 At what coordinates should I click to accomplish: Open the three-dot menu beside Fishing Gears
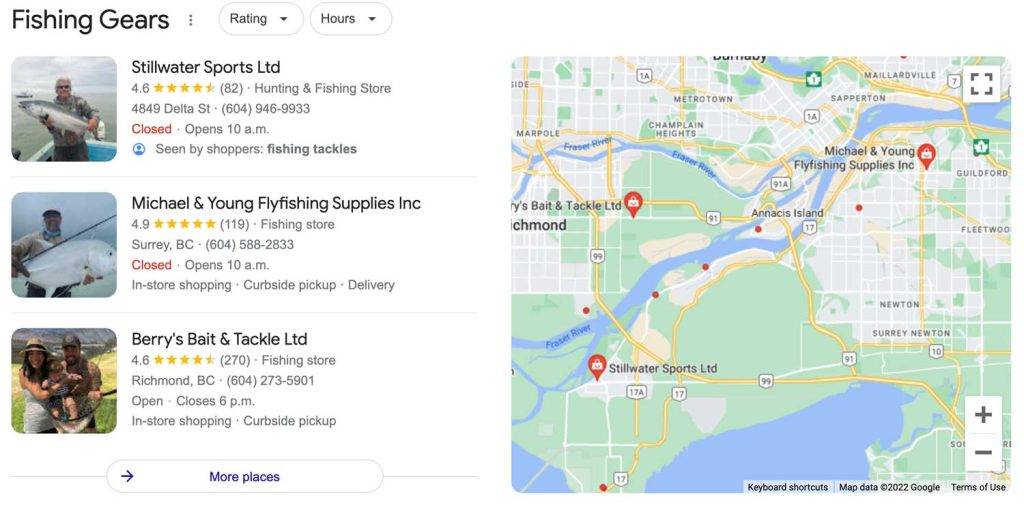tap(191, 20)
